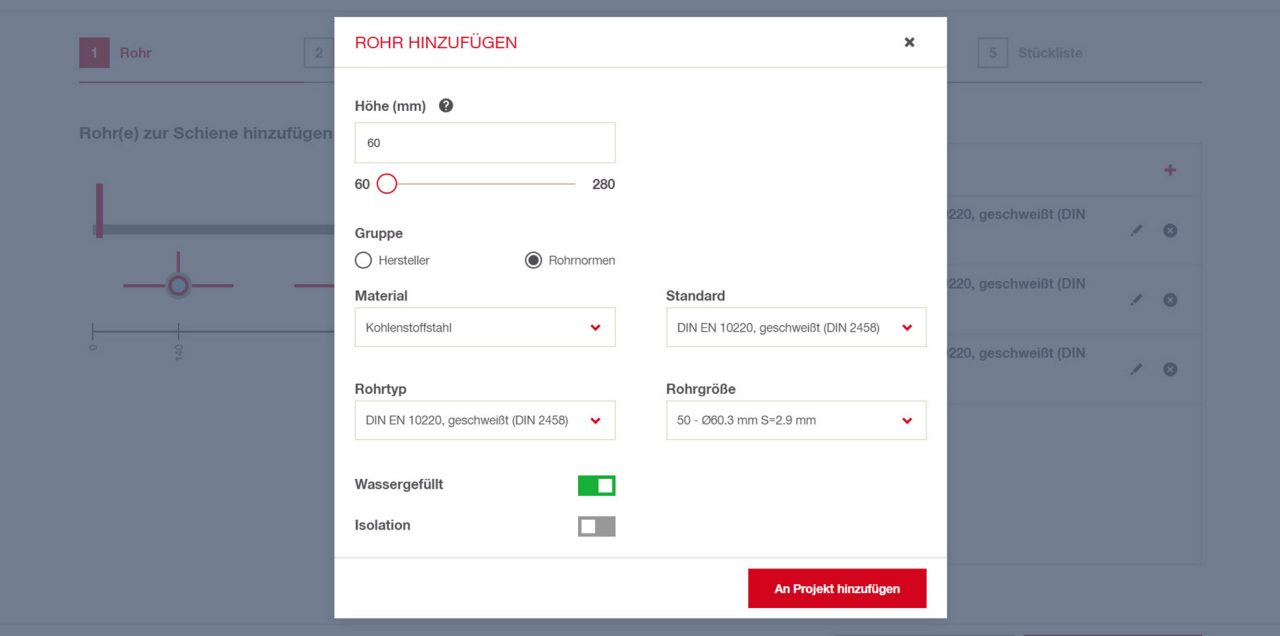This screenshot has width=1280, height=636.
Task: Choose a size in Rohrgröße dropdown
Action: (x=796, y=420)
